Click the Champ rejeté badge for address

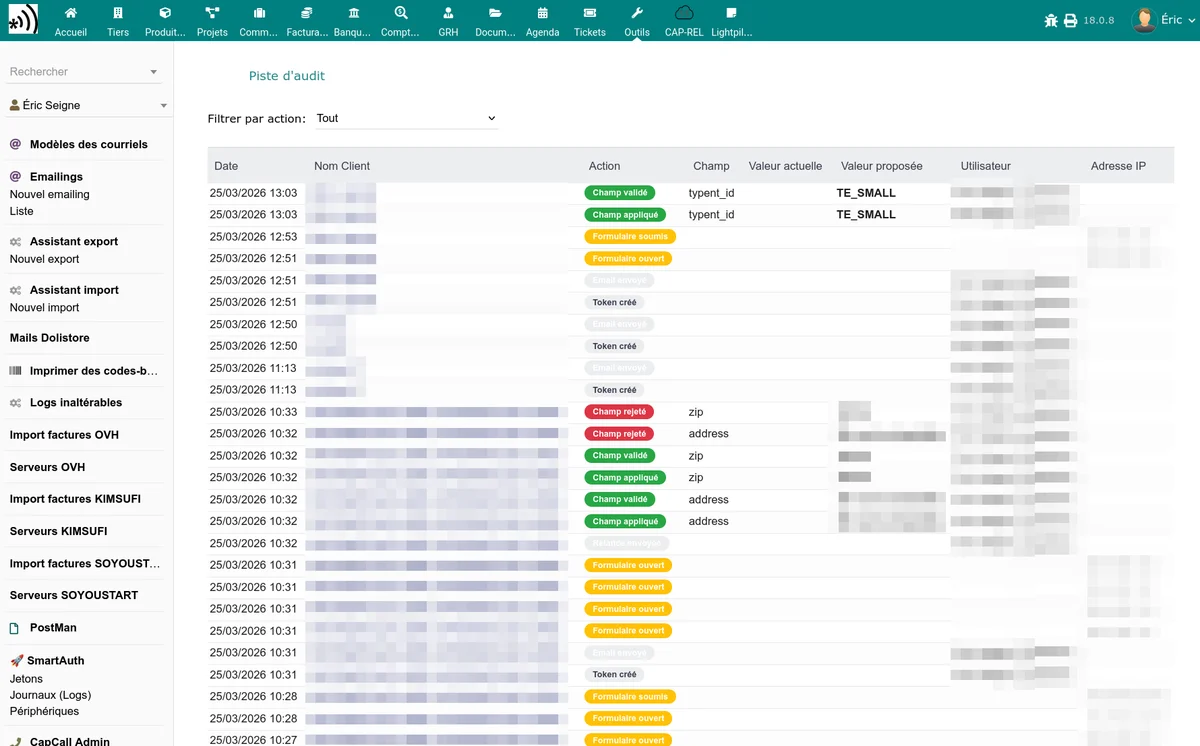coord(619,434)
